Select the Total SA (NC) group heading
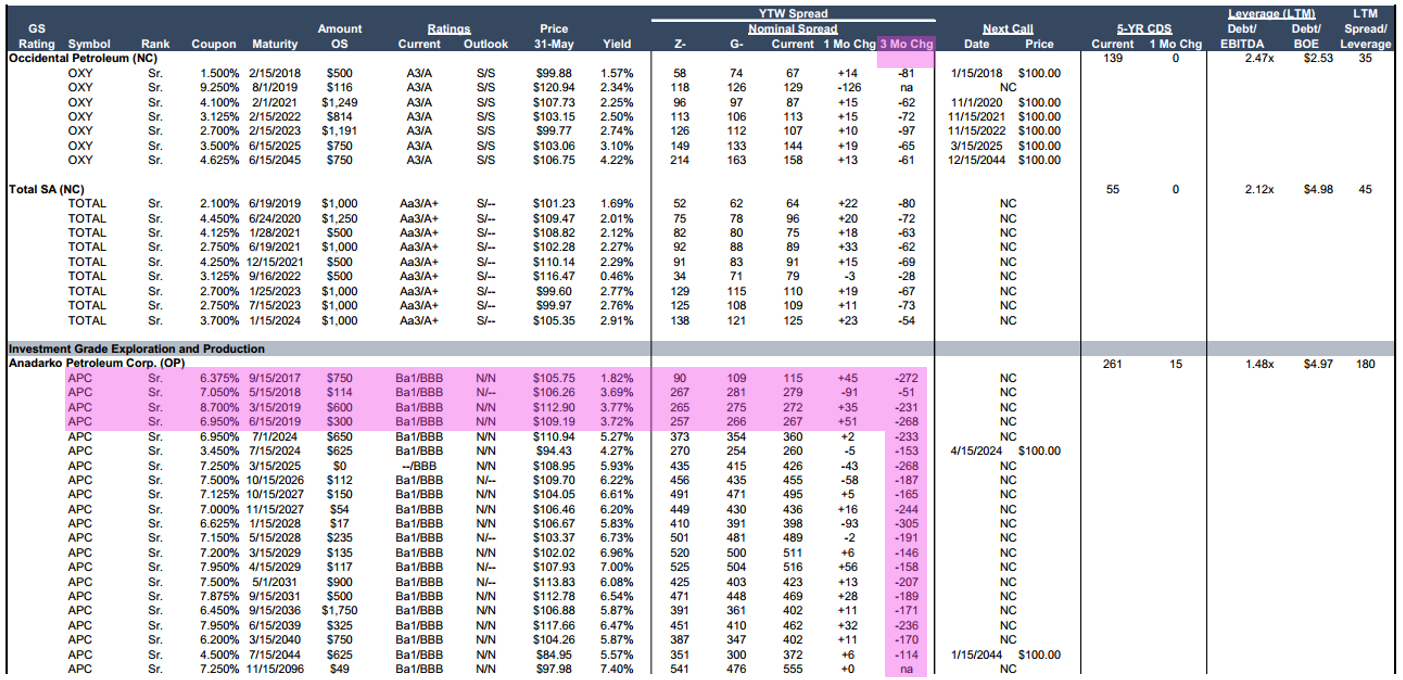 [47, 189]
